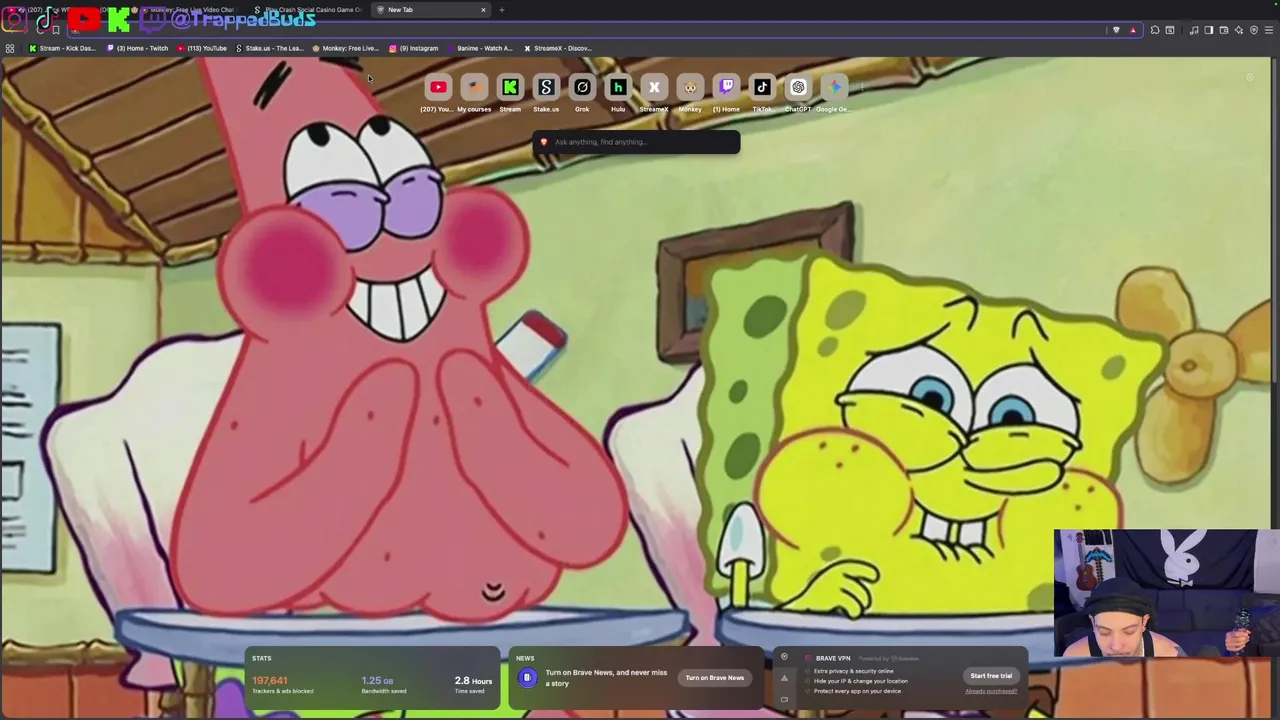This screenshot has width=1280, height=720.
Task: Click the 197,641 trackers & ads blocked stat
Action: point(283,684)
